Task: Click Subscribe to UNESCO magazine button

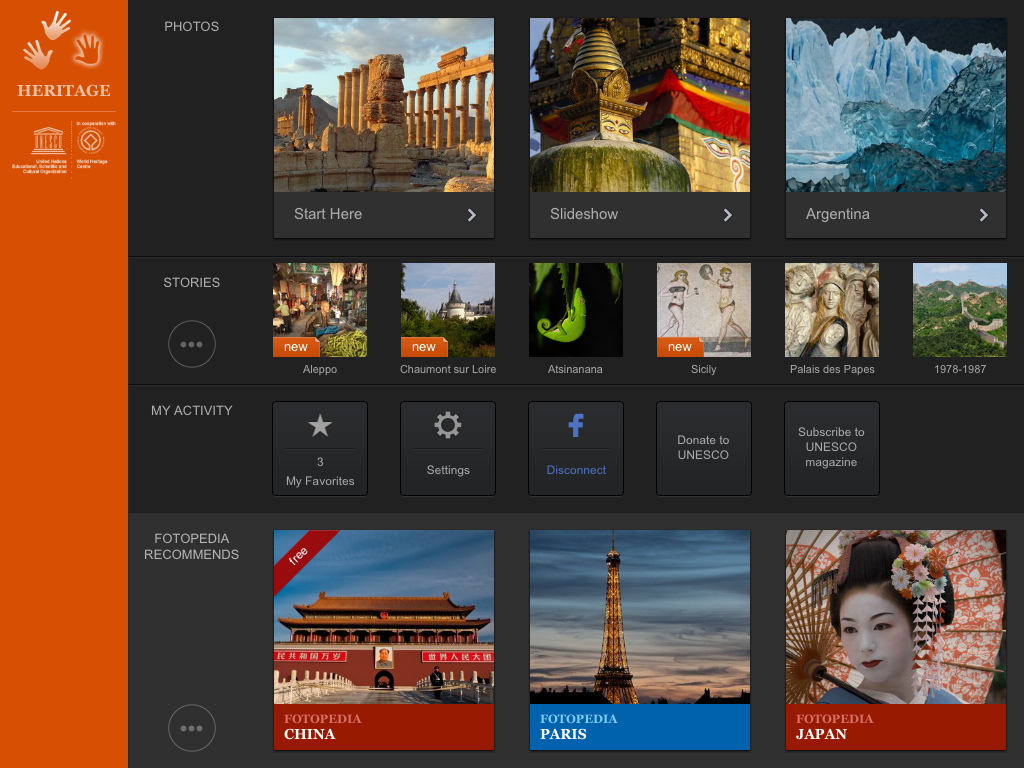Action: [832, 449]
